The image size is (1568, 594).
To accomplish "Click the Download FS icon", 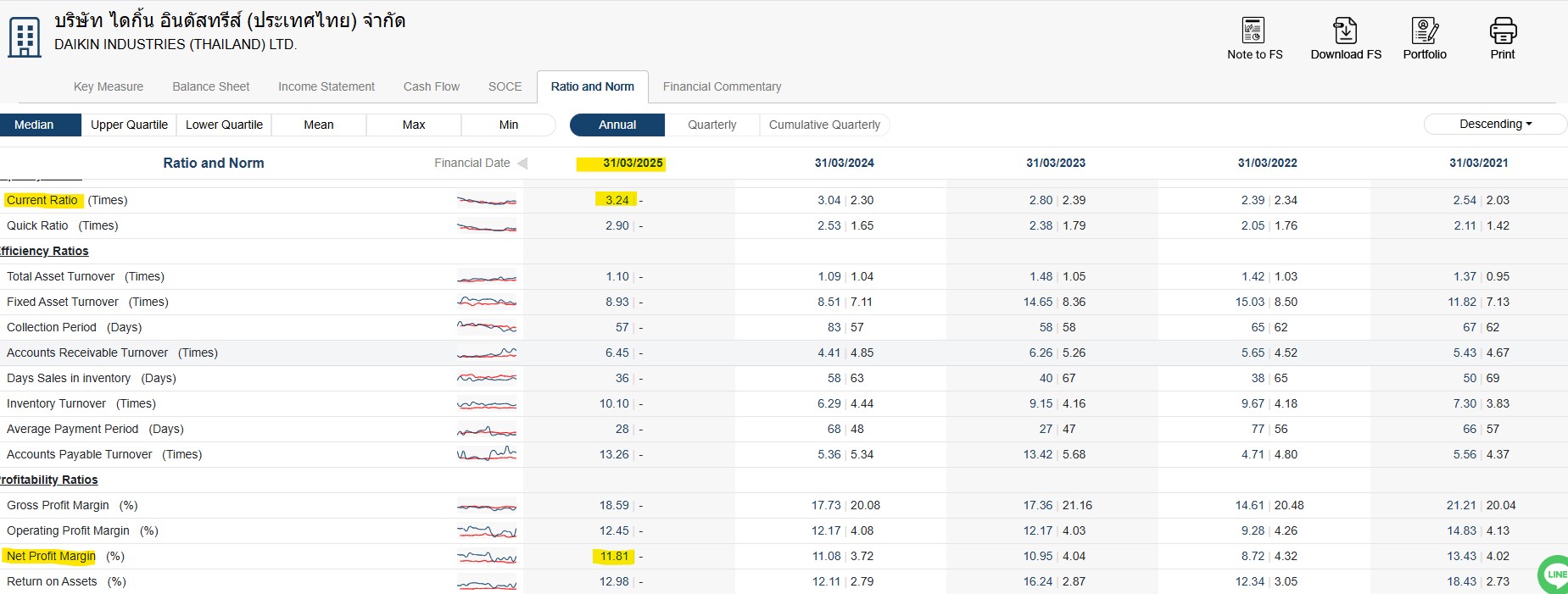I will click(x=1345, y=31).
